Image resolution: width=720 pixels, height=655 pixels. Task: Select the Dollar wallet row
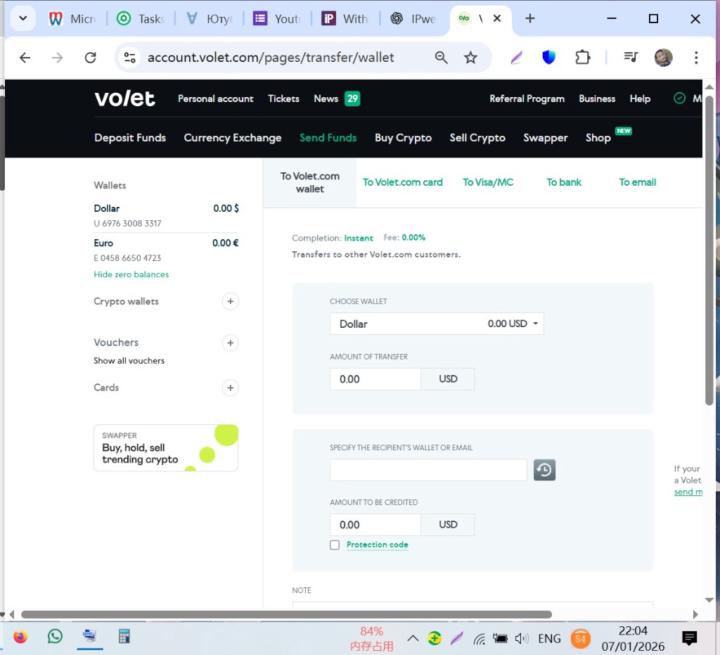tap(166, 215)
